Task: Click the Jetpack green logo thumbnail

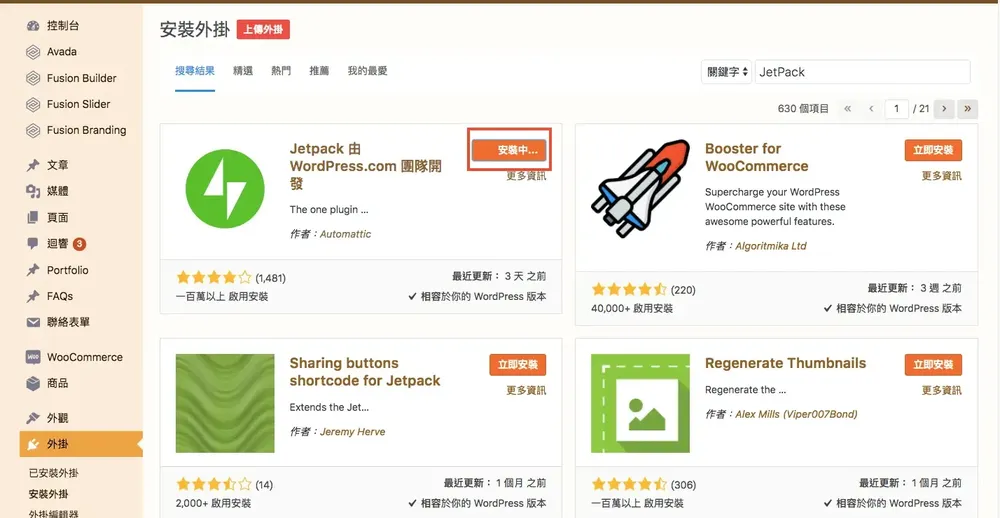Action: 225,189
